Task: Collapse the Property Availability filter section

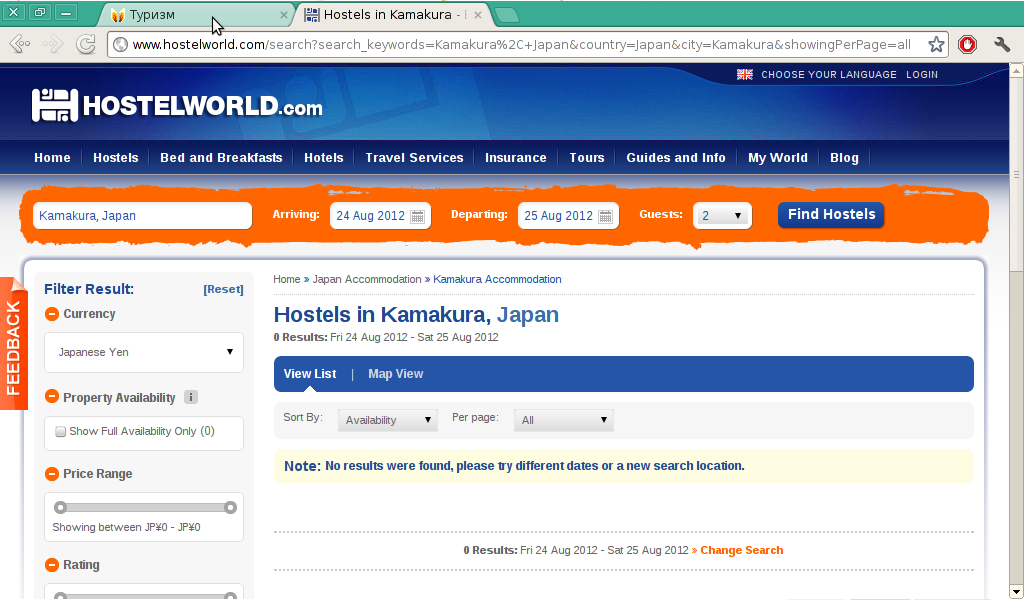Action: 52,396
